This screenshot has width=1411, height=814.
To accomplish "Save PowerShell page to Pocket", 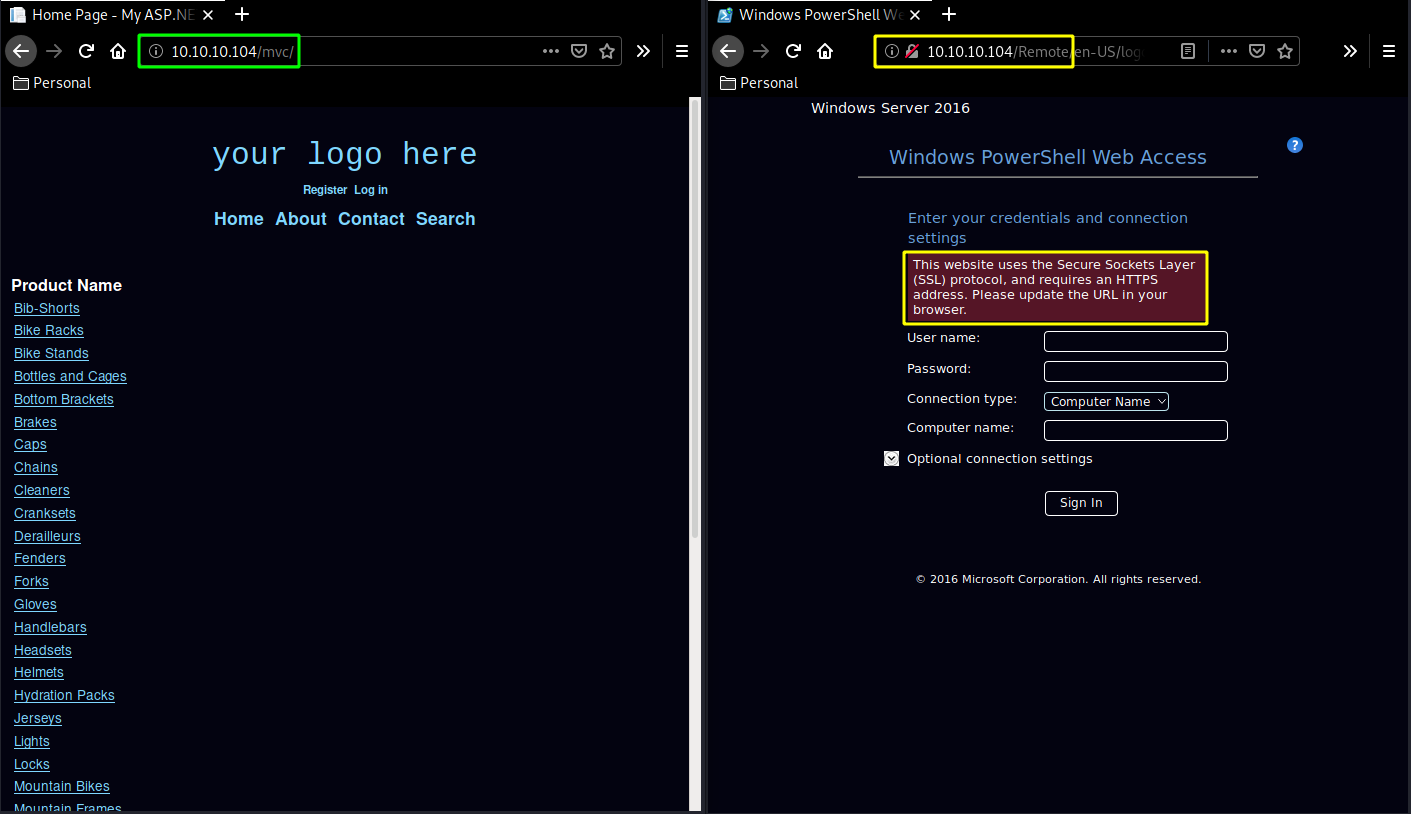I will point(1257,51).
